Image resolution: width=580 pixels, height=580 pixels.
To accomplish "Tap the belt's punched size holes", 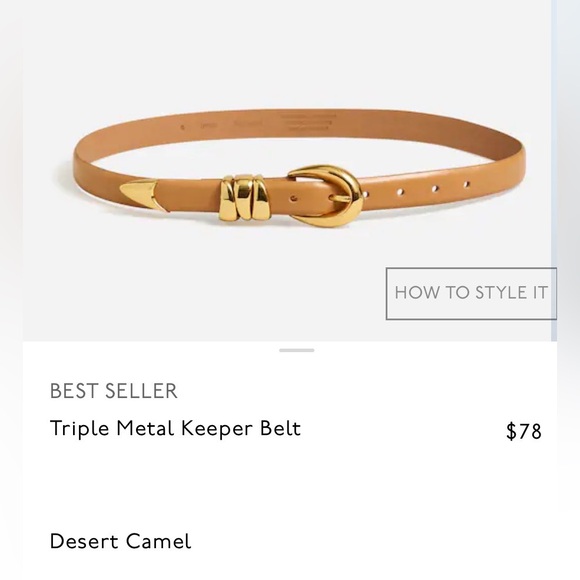I will coord(416,189).
